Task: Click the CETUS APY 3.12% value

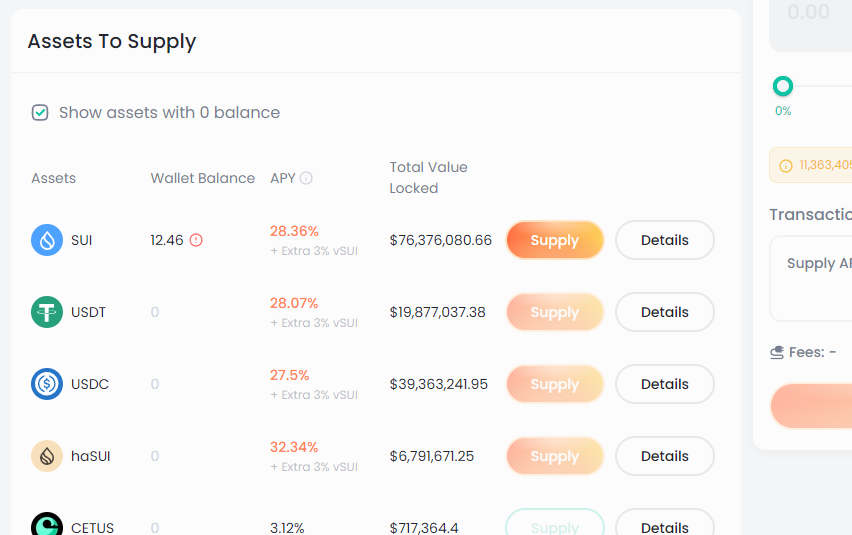Action: click(287, 527)
